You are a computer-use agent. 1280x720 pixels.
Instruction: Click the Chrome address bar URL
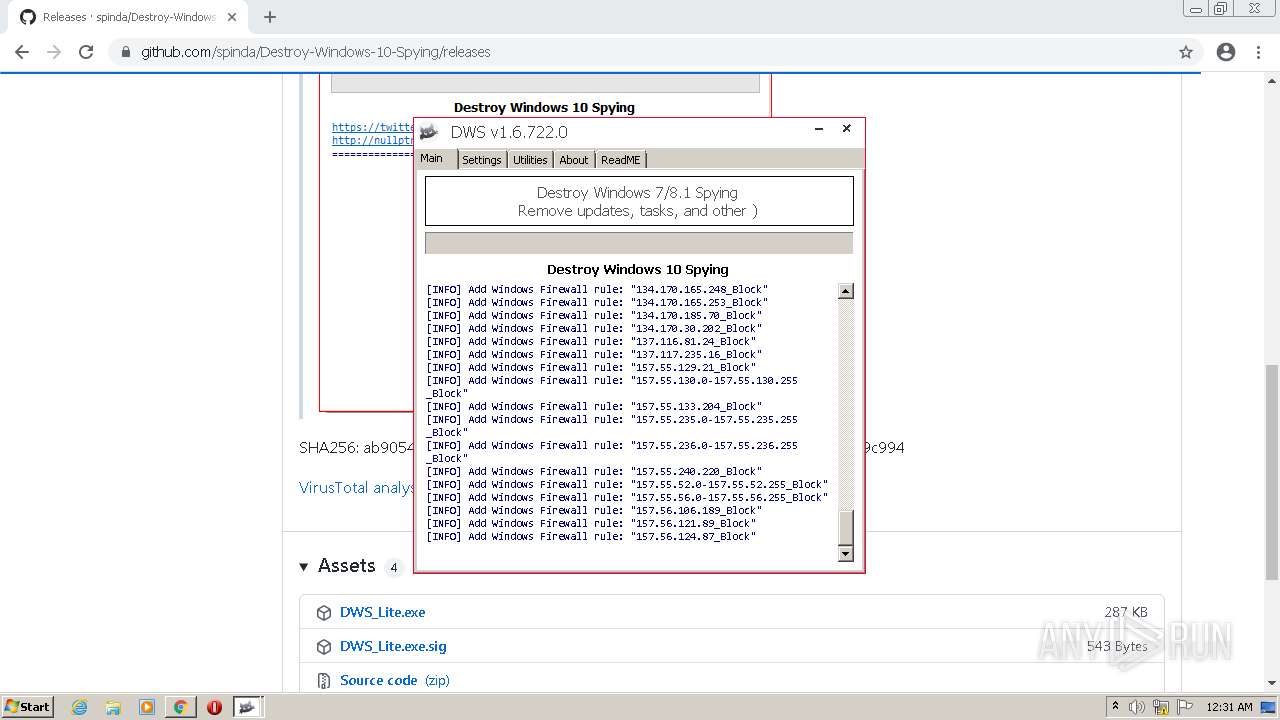pos(316,52)
